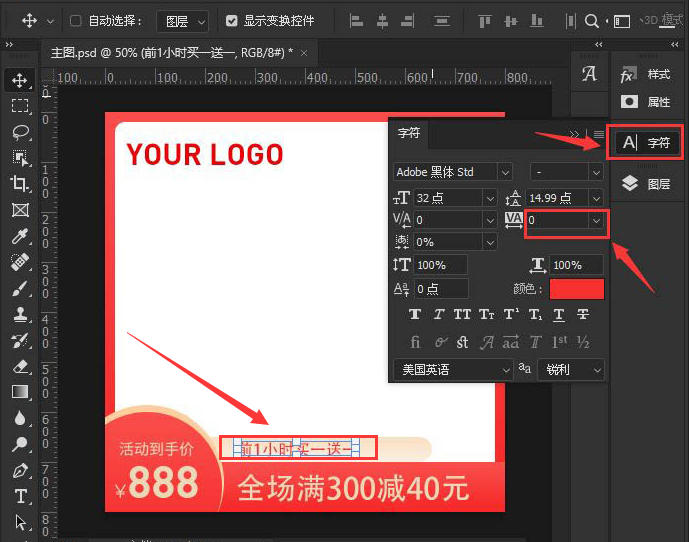Viewport: 689px width, 542px height.
Task: Open the Move tool preset picker arrow
Action: click(x=51, y=21)
